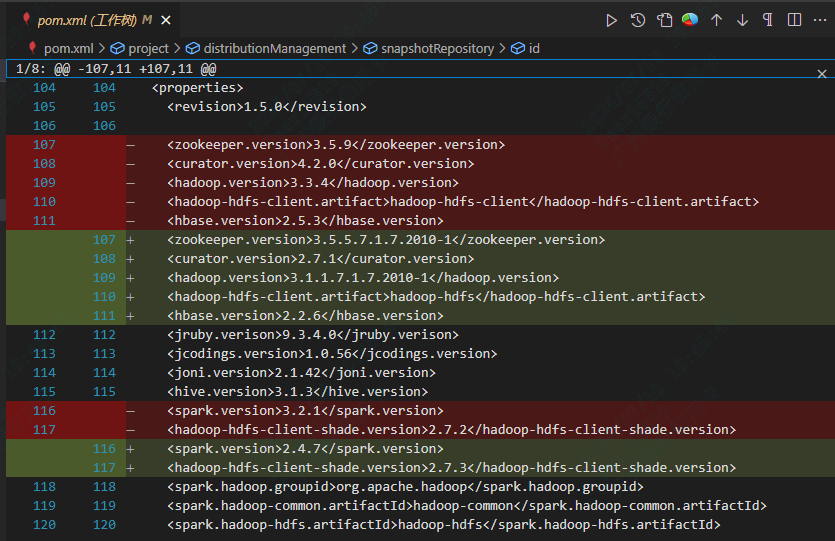
Task: Click the 1/8 hunk header text
Action: (116, 69)
